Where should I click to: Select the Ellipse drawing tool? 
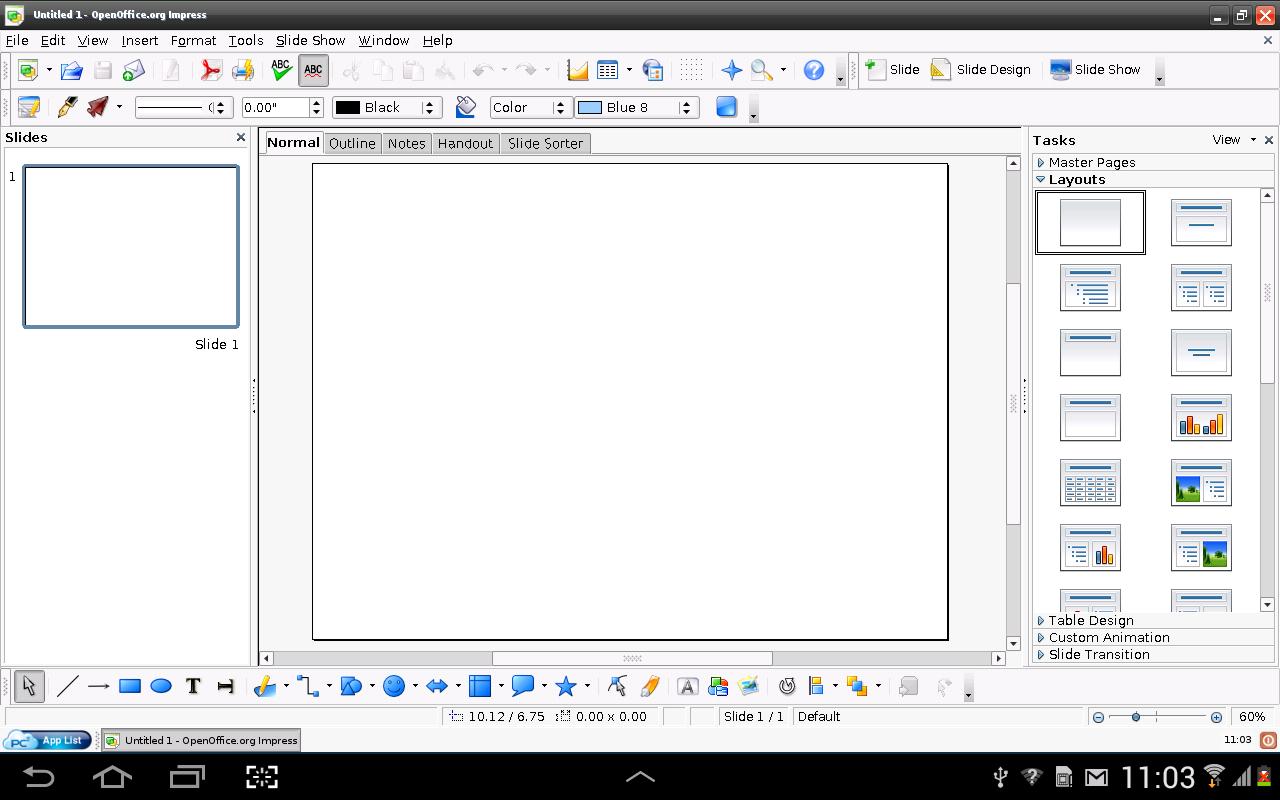coord(161,686)
